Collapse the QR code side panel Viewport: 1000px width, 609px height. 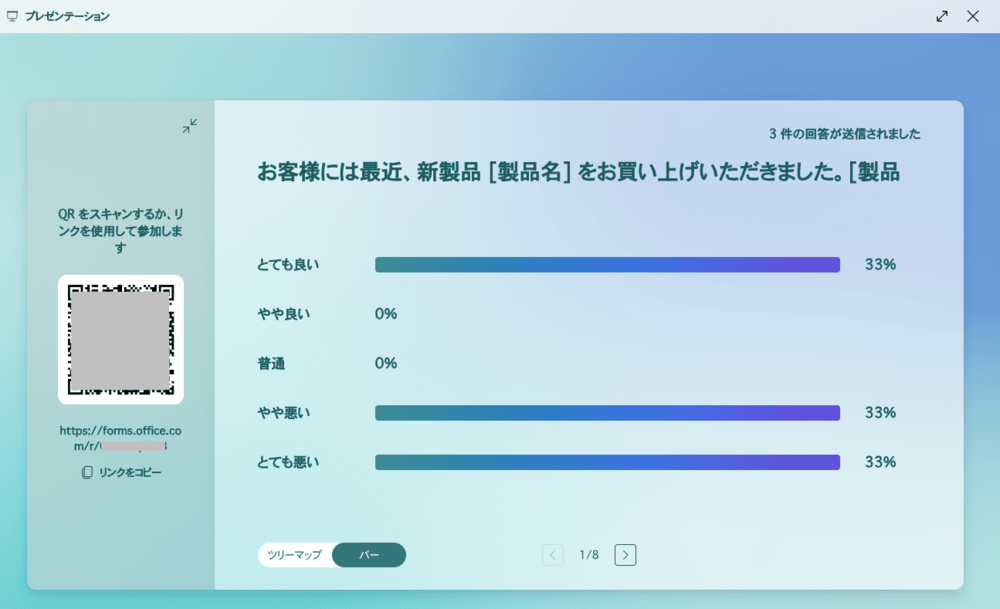[x=190, y=126]
